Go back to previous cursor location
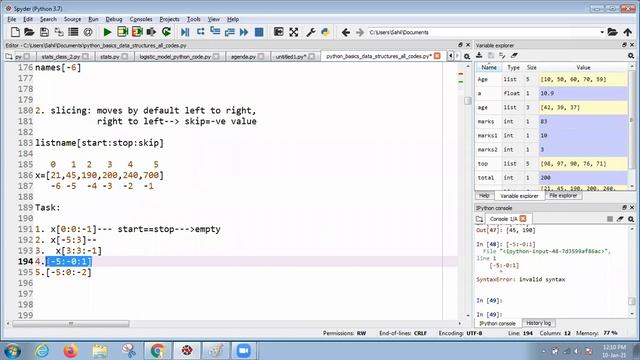Image resolution: width=640 pixels, height=360 pixels. click(345, 32)
